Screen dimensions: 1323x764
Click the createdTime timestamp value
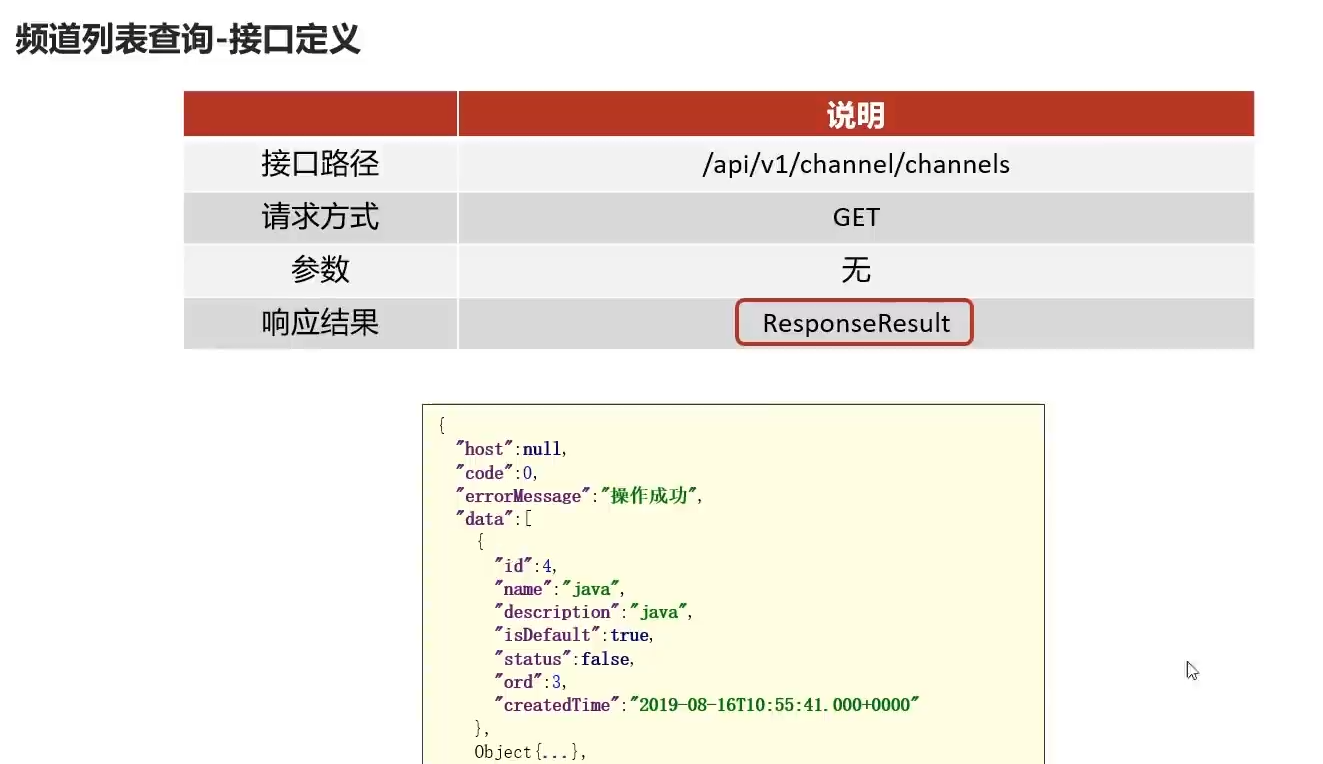click(x=775, y=705)
